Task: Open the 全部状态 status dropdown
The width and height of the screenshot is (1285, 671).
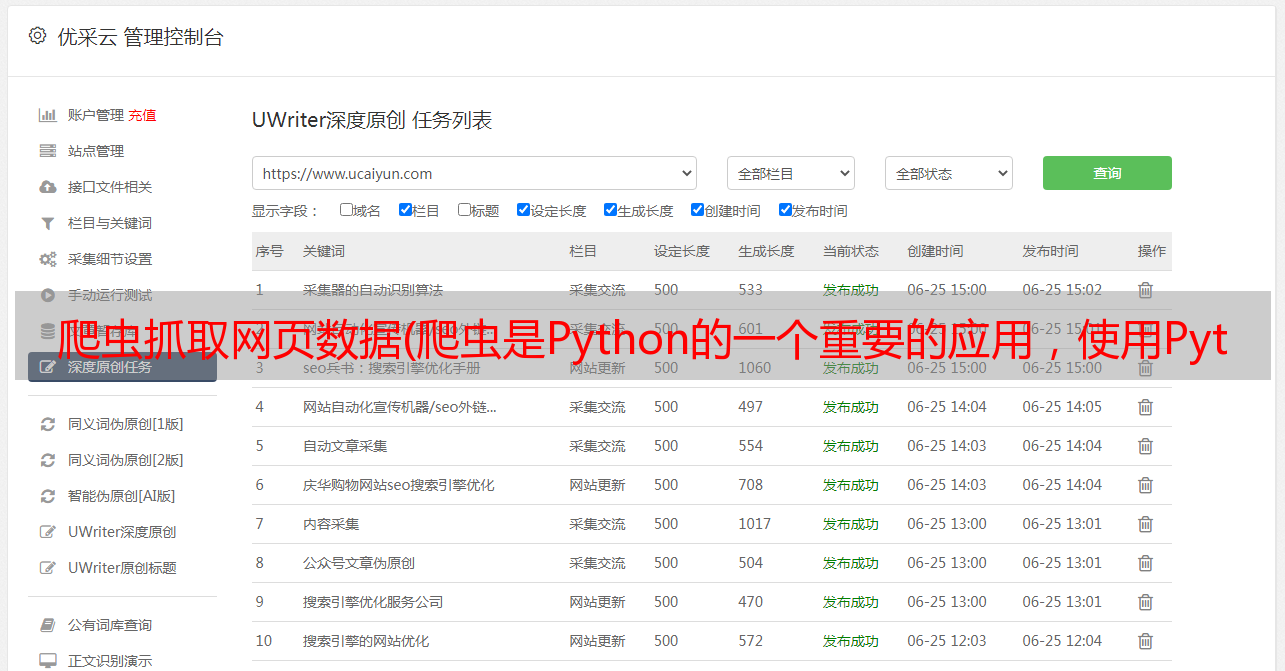Action: pos(948,173)
